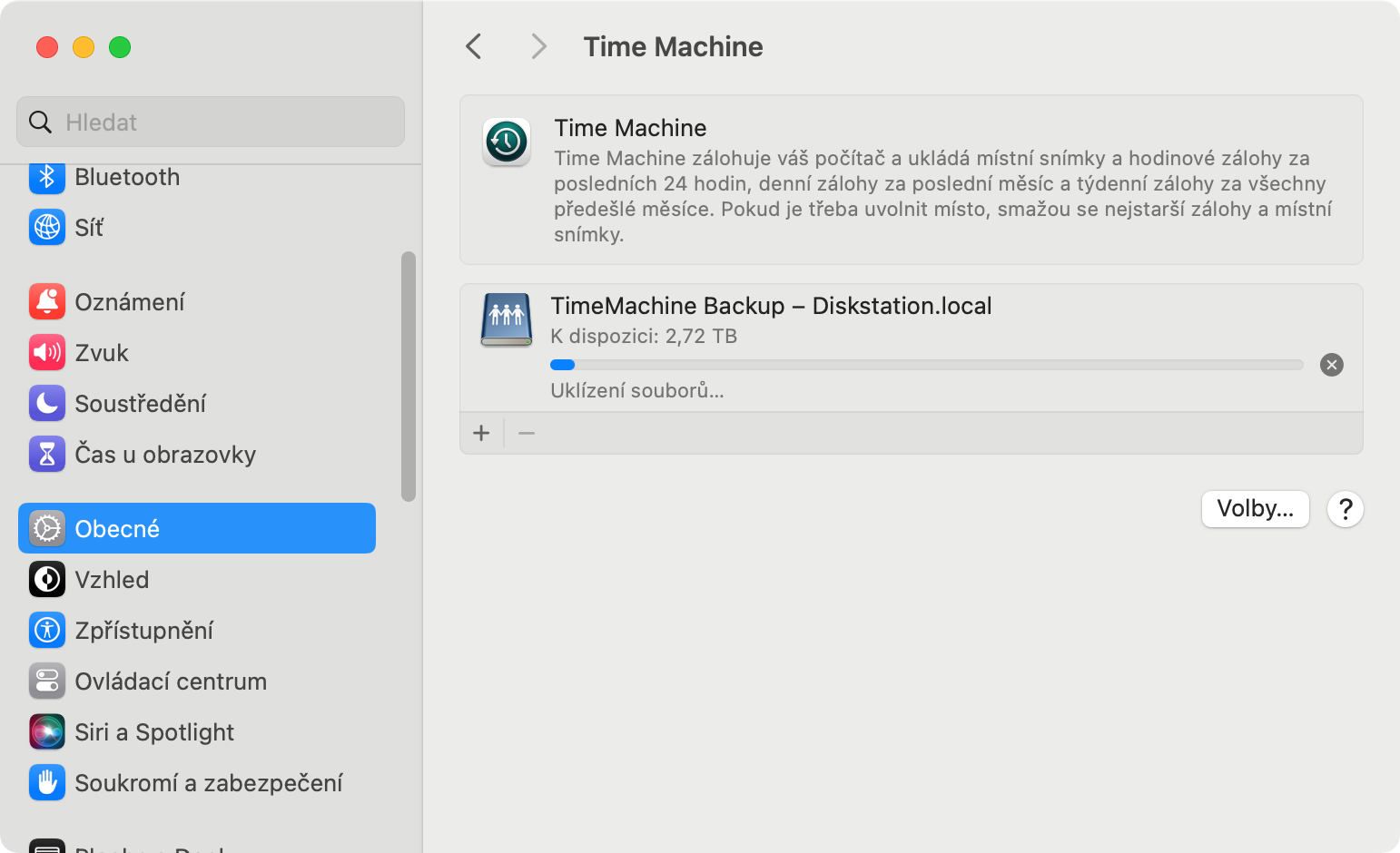The image size is (1400, 853).
Task: Open the Síť network icon
Action: [47, 227]
